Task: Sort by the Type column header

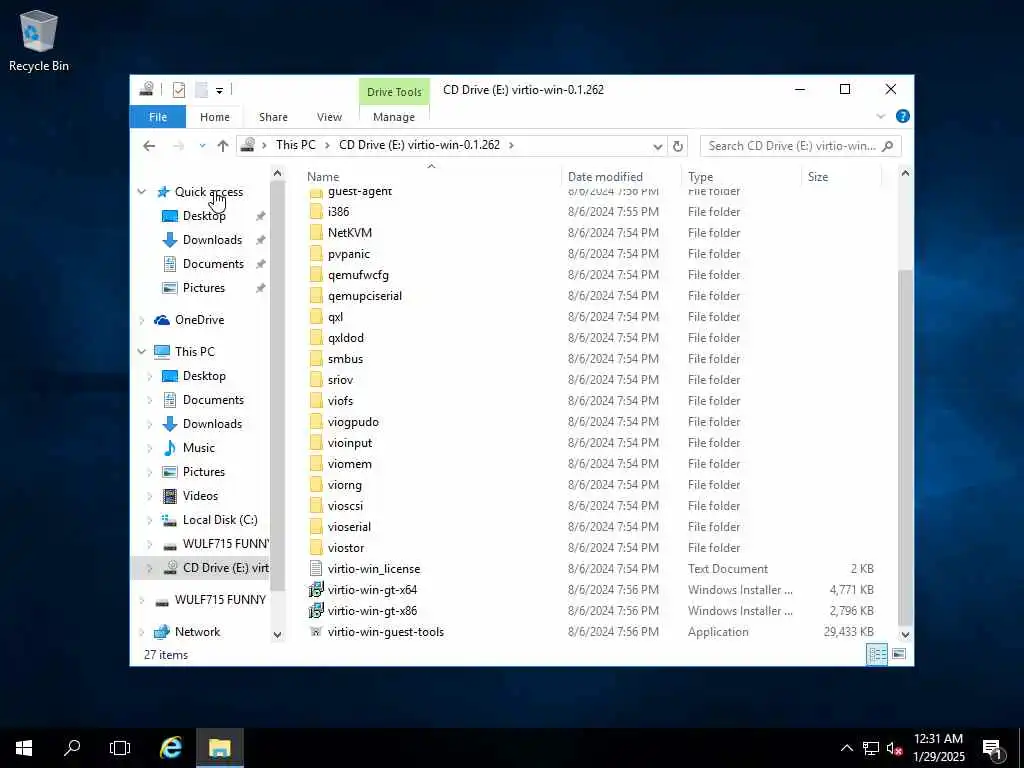Action: pos(741,176)
